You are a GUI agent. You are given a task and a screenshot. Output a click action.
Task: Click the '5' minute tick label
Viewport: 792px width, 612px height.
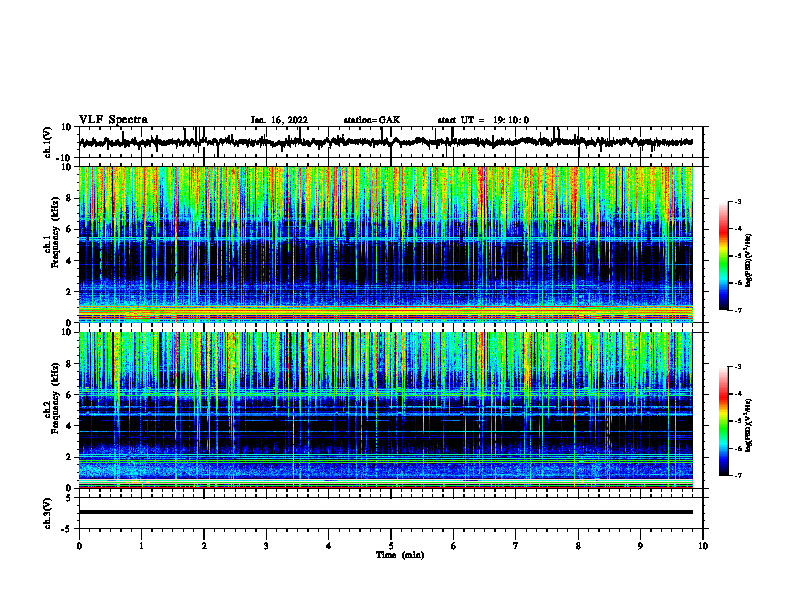tap(391, 546)
